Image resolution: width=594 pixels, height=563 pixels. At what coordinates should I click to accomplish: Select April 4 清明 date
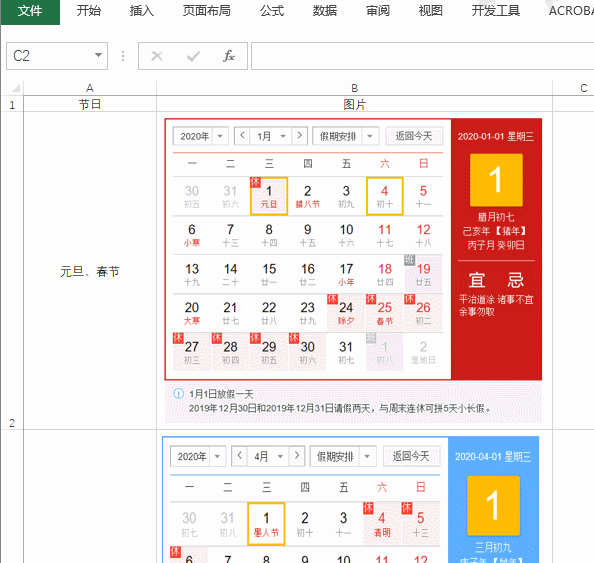(382, 524)
